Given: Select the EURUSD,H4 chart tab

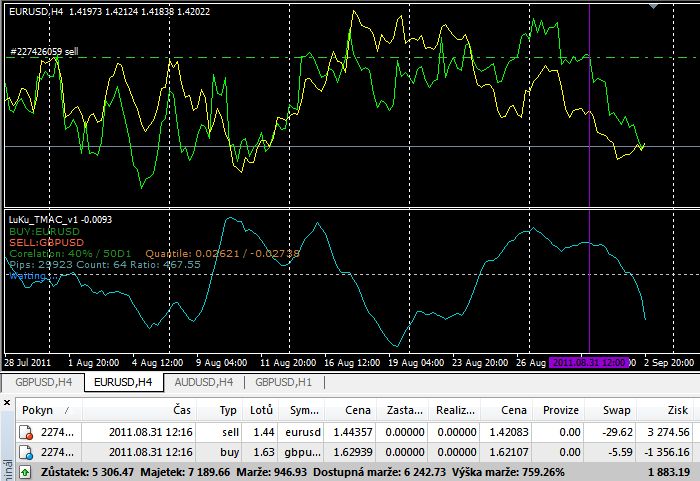Looking at the screenshot, I should 121,382.
